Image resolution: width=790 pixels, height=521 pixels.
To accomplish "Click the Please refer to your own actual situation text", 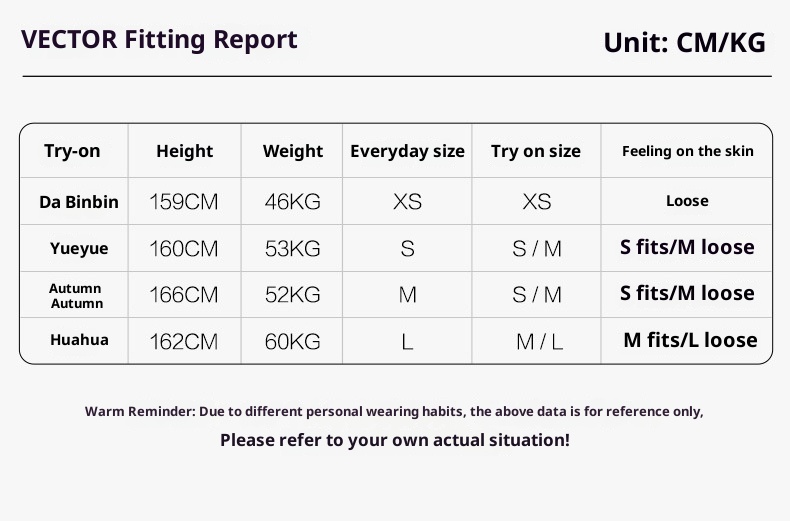I will pos(395,439).
